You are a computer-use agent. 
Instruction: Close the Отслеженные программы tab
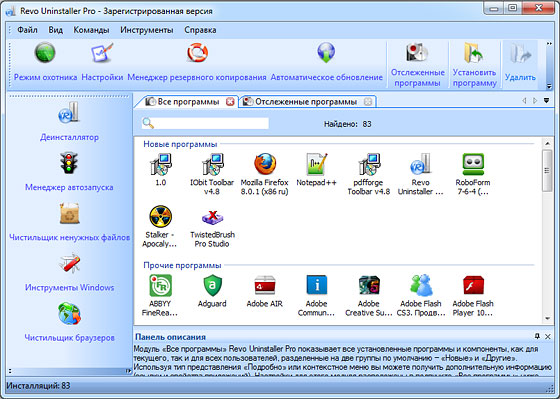click(x=368, y=102)
